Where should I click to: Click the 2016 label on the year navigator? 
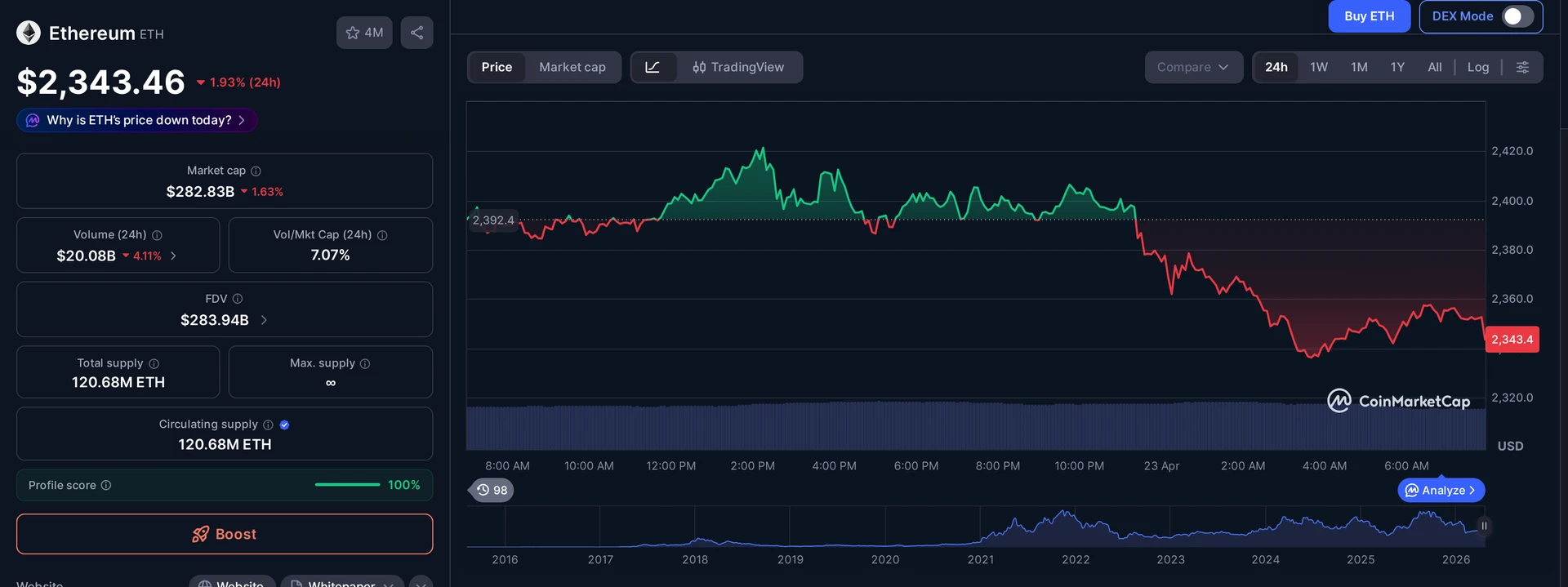click(505, 559)
